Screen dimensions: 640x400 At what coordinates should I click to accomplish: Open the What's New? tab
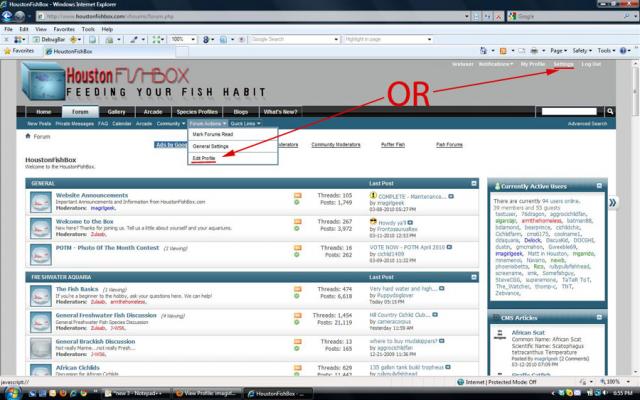280,111
